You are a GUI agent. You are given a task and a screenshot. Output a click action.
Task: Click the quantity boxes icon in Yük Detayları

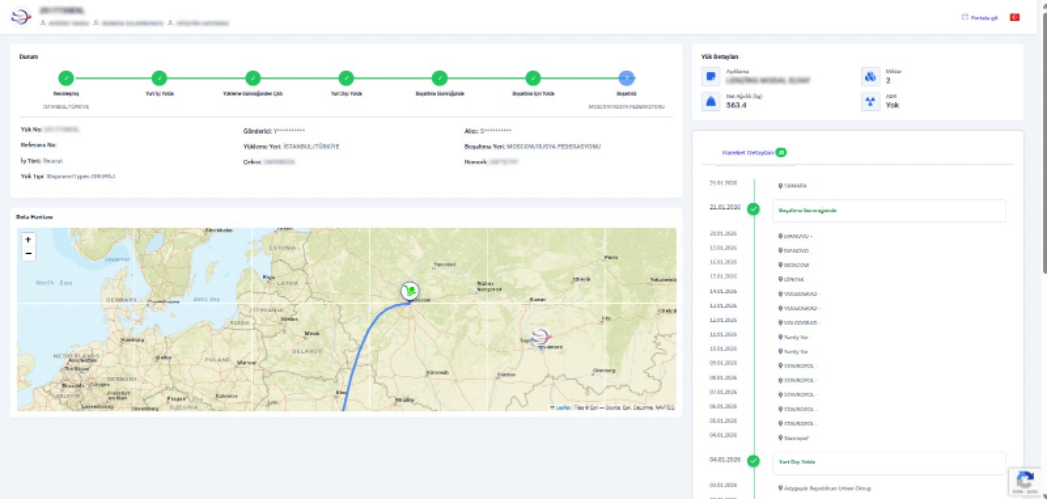(x=869, y=76)
